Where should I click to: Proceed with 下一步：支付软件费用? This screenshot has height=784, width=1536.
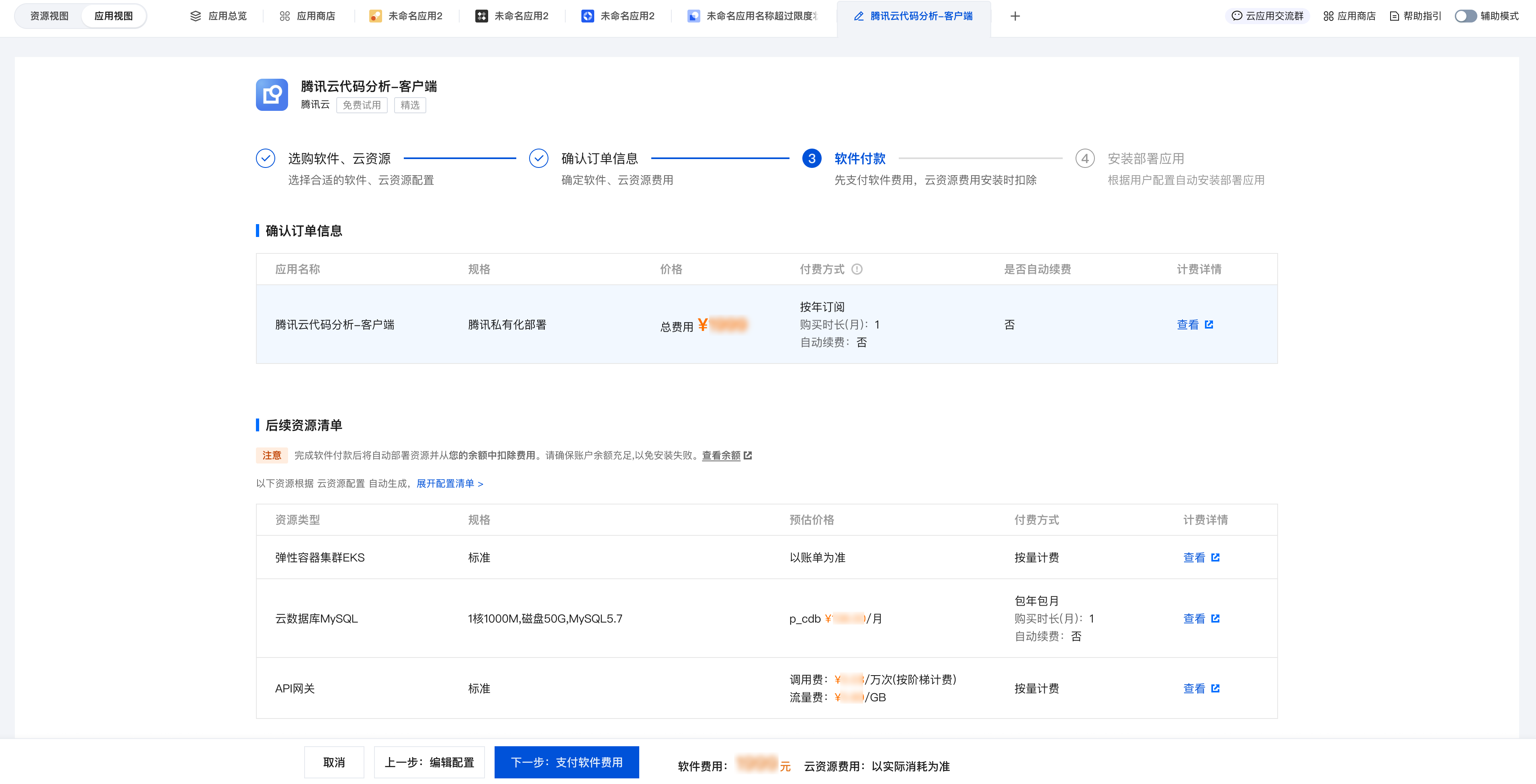[x=567, y=762]
